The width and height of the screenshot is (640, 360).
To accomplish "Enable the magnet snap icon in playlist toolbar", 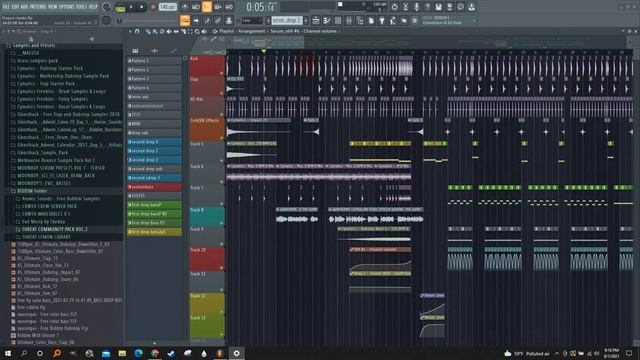I will [x=137, y=31].
